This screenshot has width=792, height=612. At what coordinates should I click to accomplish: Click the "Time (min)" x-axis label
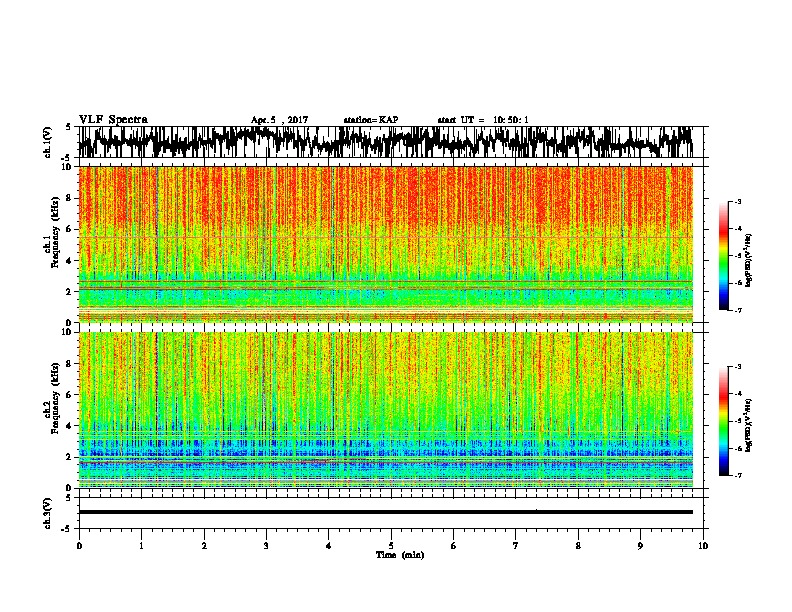tap(400, 555)
